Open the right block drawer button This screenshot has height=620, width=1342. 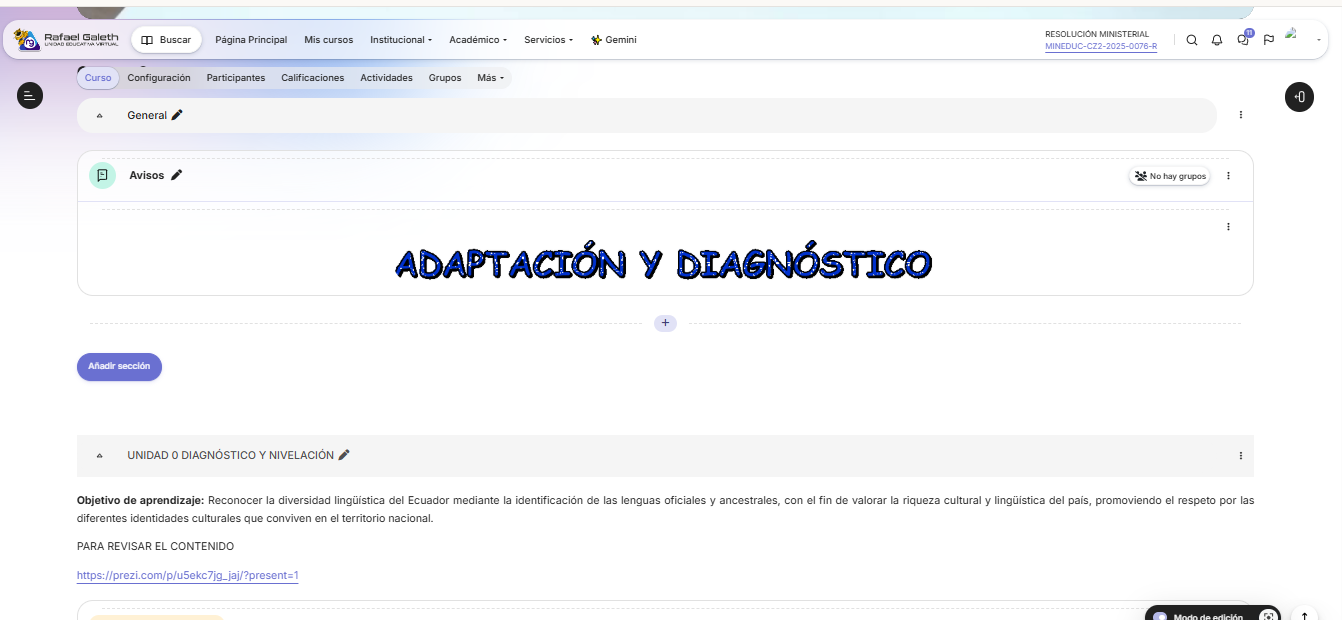(x=1298, y=97)
